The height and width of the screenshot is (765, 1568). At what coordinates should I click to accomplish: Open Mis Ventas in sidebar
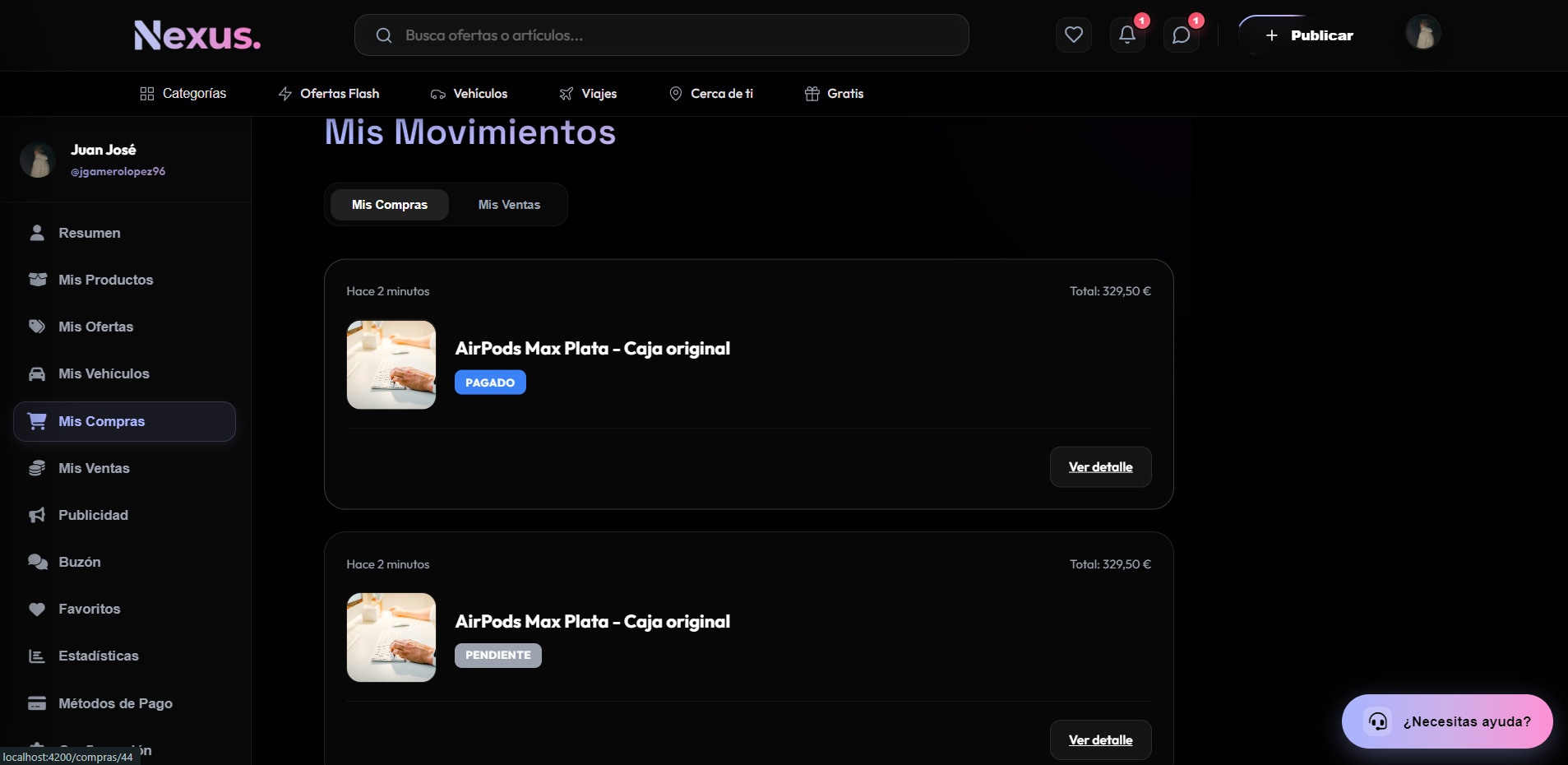tap(124, 468)
